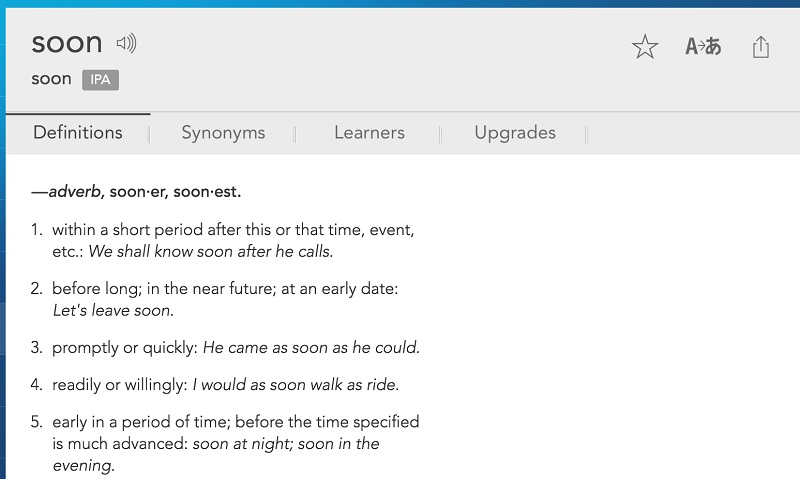The image size is (800, 479).
Task: Click definition "before long; in the near future"
Action: tap(225, 289)
